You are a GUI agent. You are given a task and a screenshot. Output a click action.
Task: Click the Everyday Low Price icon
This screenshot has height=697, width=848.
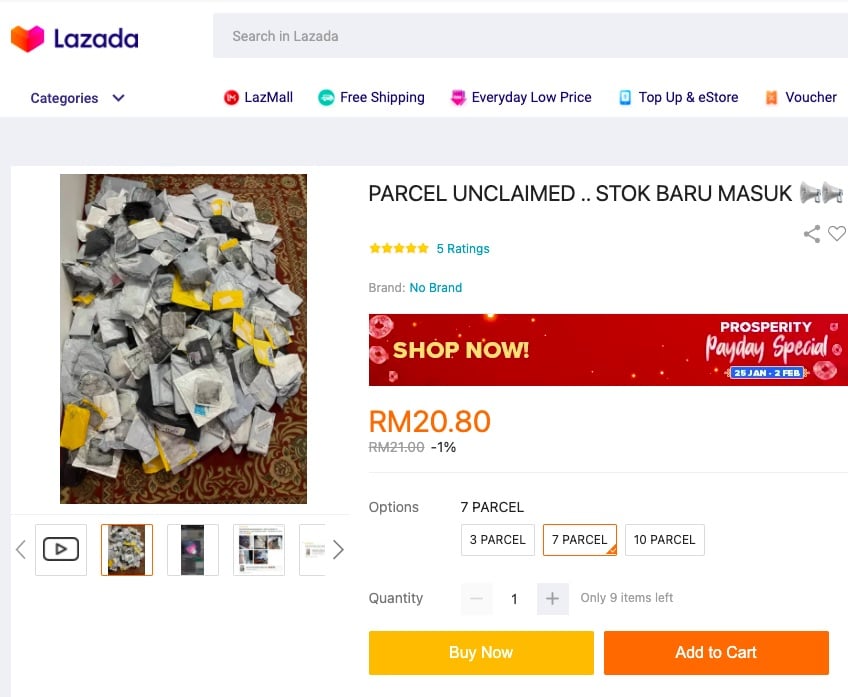458,98
